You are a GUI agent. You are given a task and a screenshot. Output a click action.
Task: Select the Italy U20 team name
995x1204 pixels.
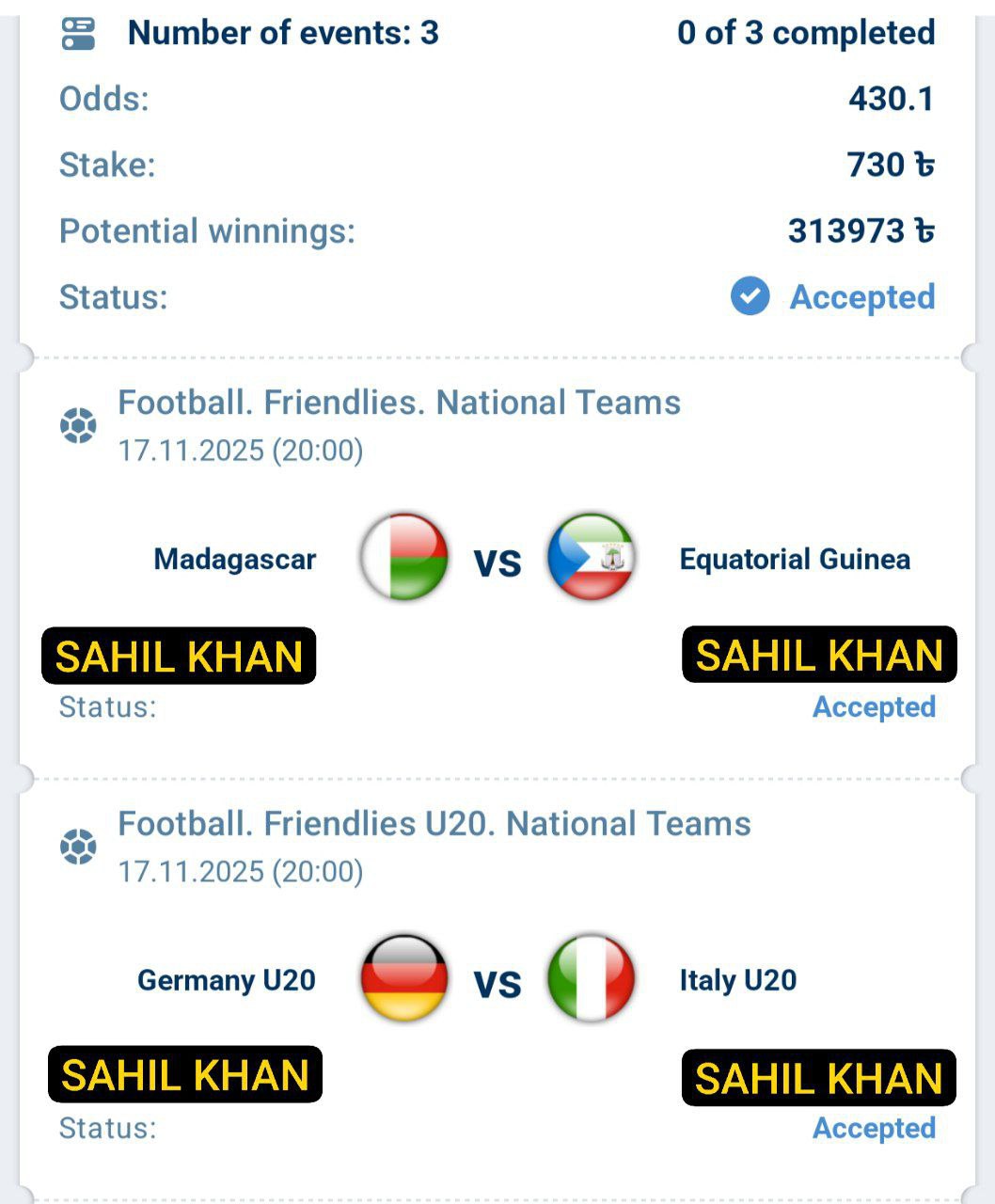(738, 980)
